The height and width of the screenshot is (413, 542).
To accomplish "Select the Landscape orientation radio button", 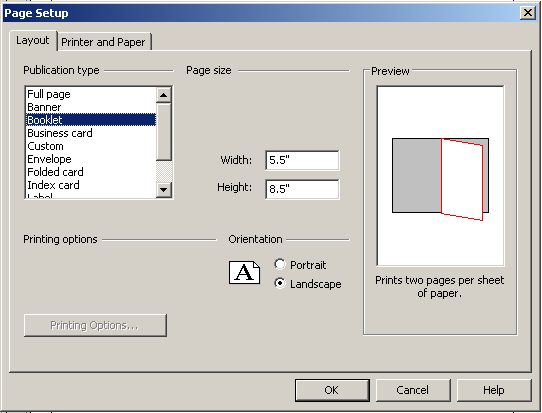I will click(280, 283).
